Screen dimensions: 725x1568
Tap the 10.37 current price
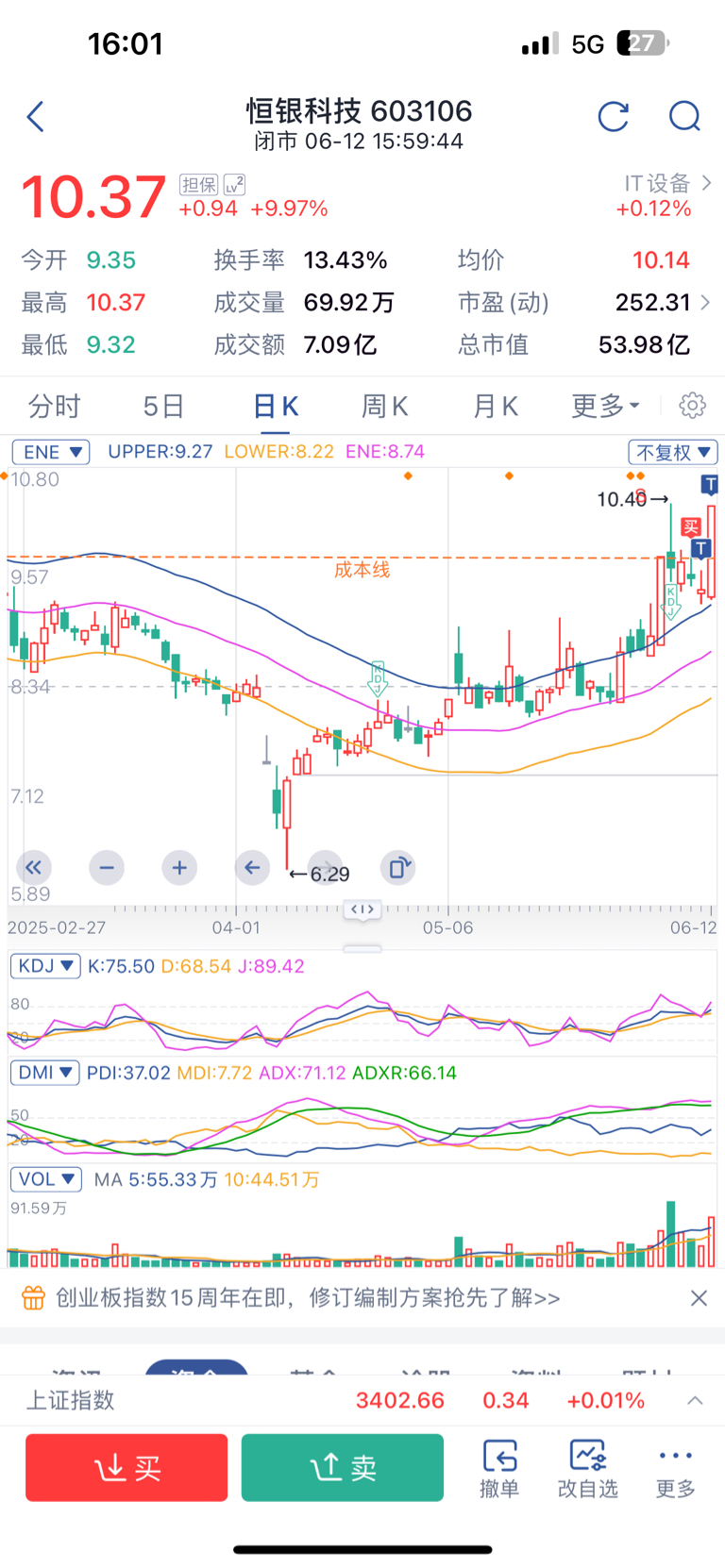93,197
